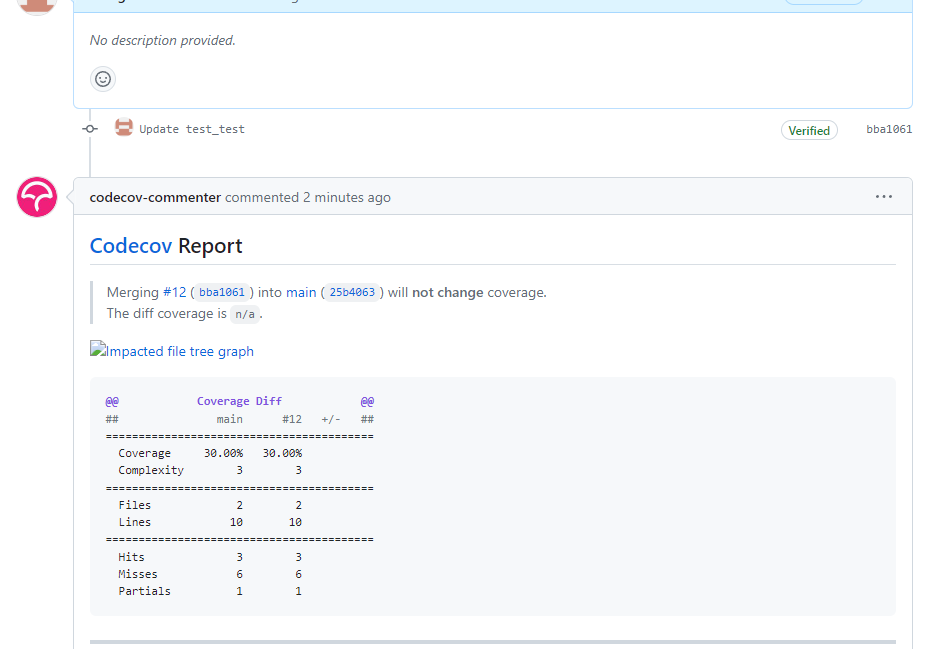Viewport: 926px width, 649px height.
Task: Click the commit author avatar beside Update test_test
Action: (123, 128)
